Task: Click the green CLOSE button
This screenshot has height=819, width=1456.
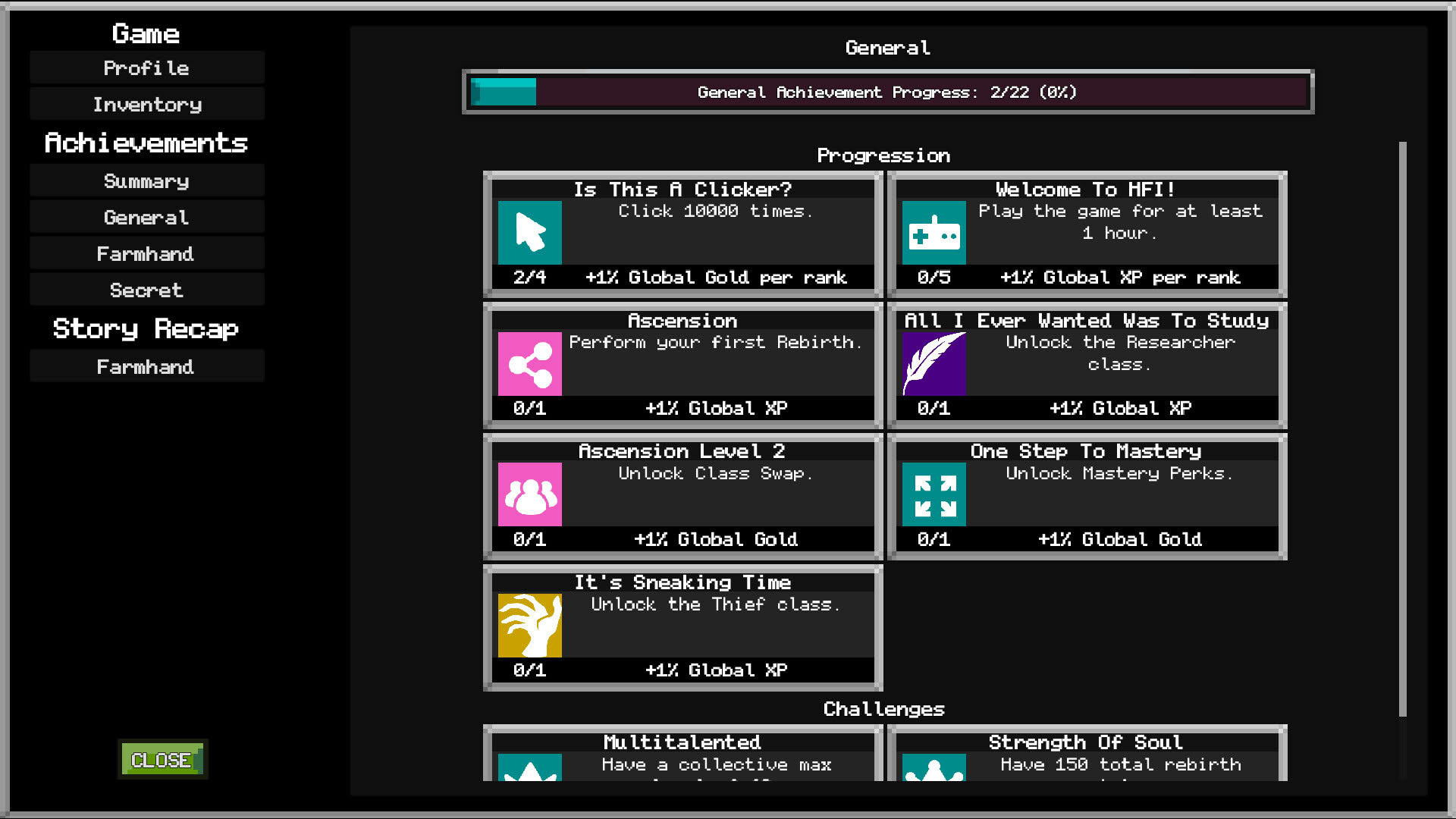Action: (162, 759)
